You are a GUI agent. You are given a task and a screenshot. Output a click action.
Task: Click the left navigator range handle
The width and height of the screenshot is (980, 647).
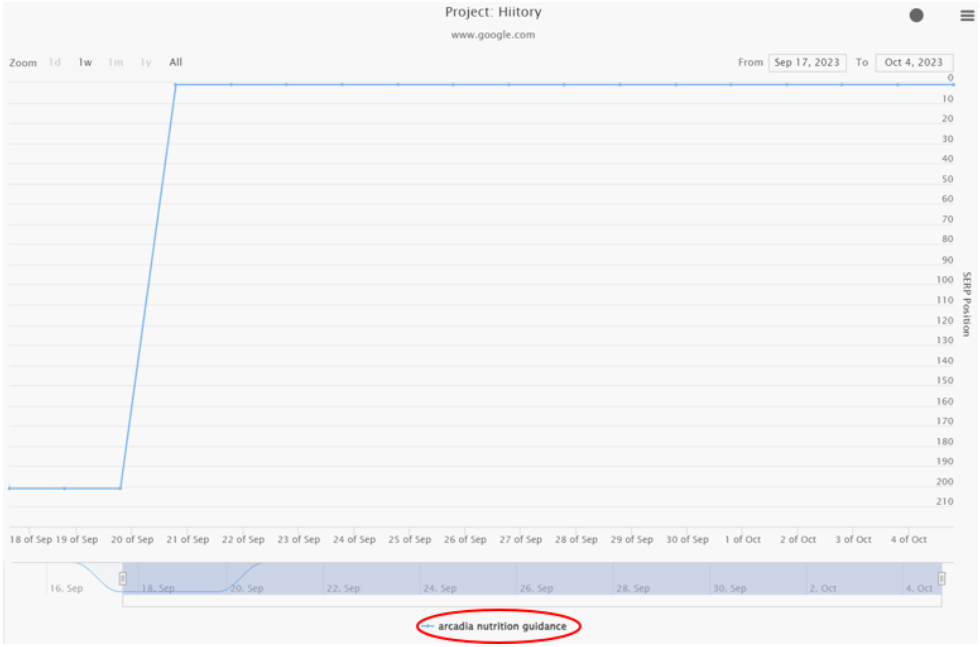123,578
